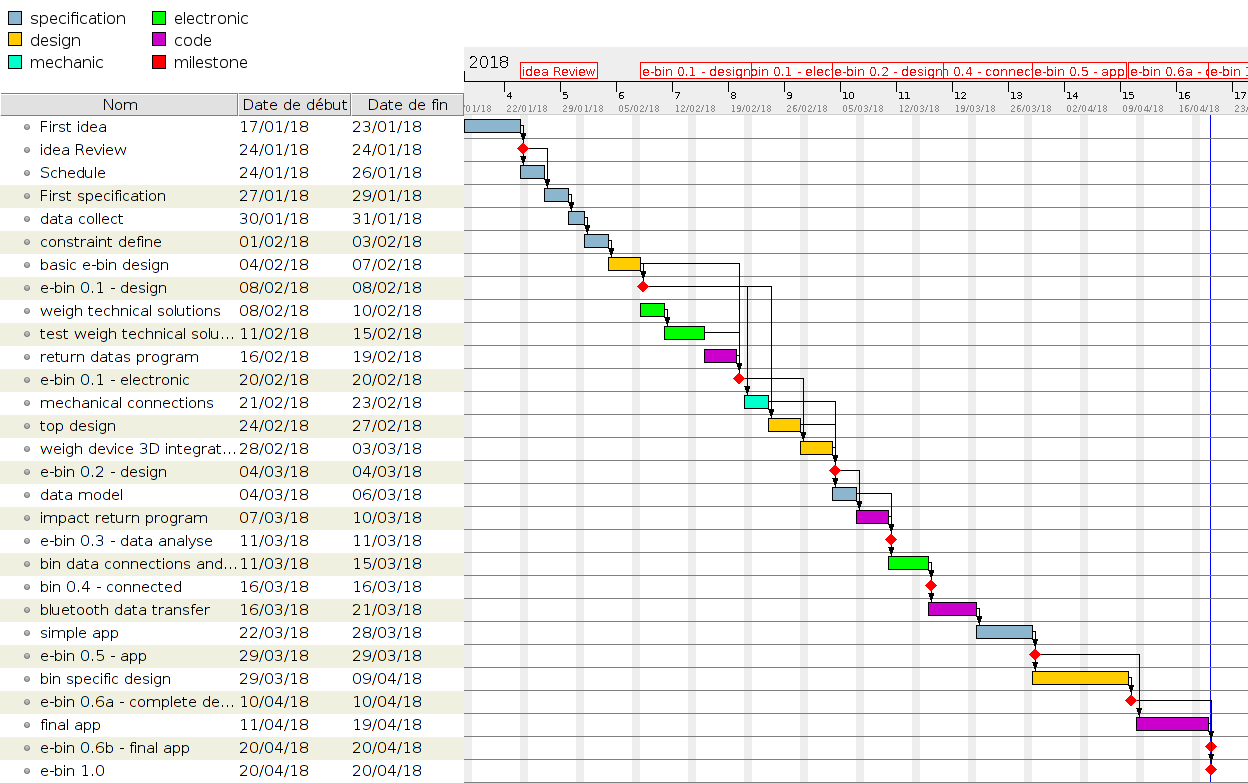Select the First specification task row
Viewport: 1248px width, 783px height.
point(232,196)
